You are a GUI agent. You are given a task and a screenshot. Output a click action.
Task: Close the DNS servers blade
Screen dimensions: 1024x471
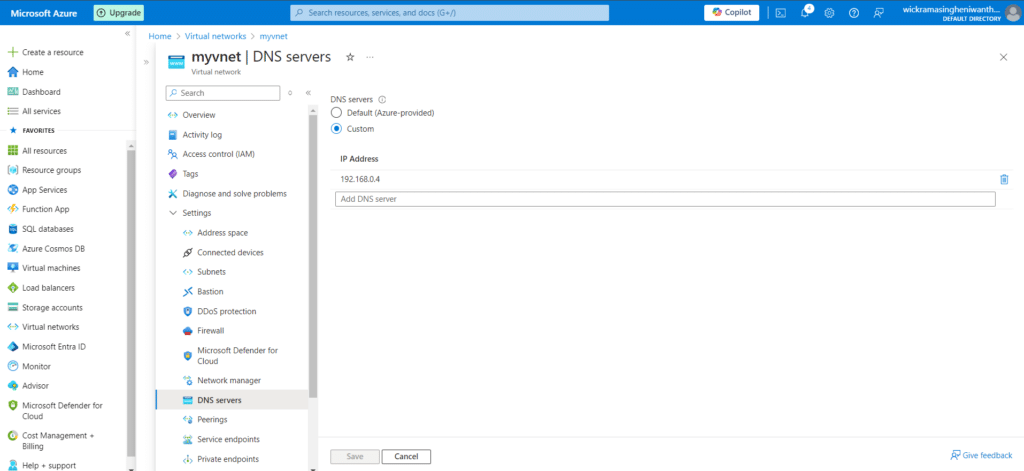1003,58
